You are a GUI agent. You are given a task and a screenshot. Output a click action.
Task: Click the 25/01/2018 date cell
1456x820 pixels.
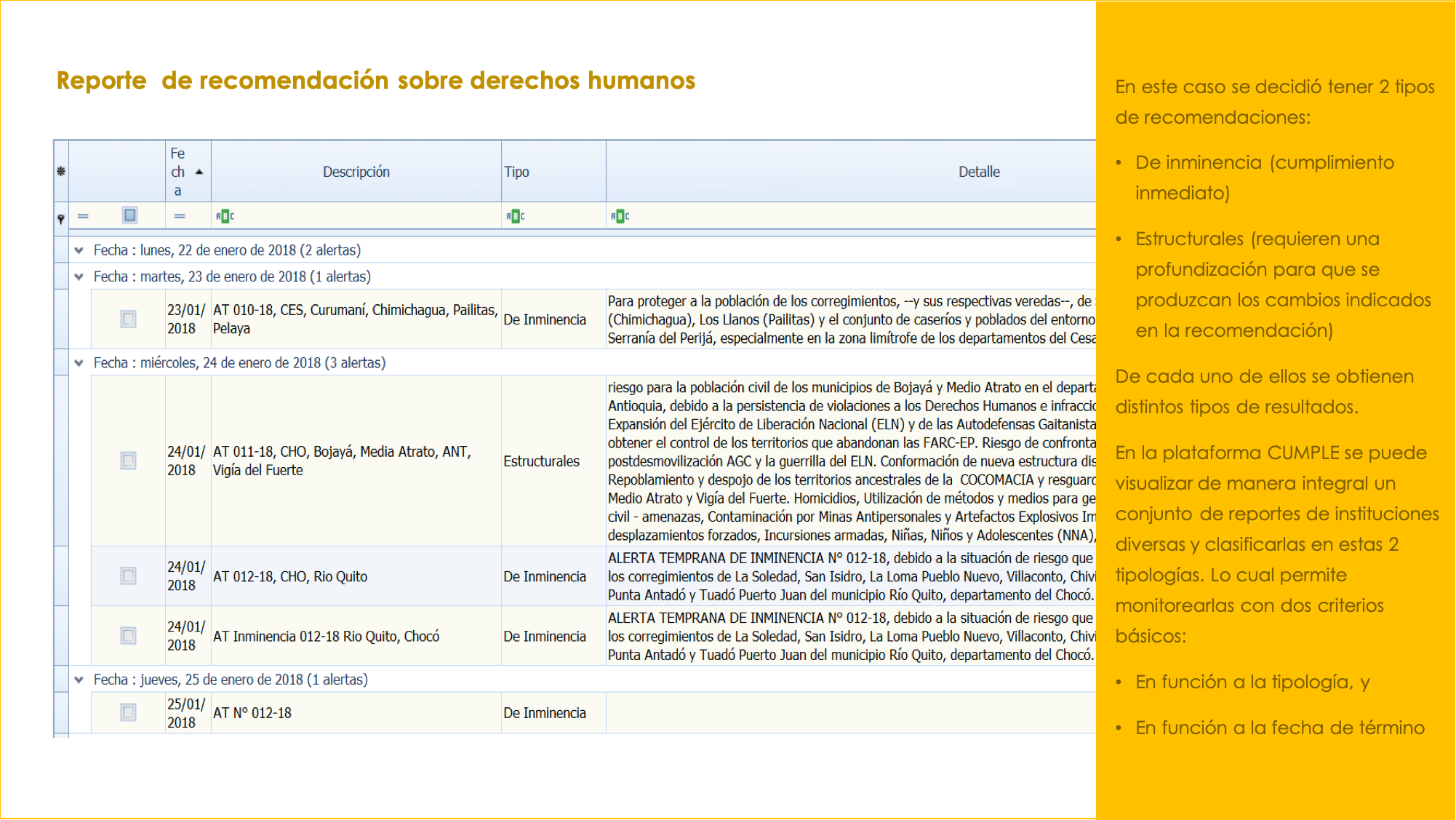tap(188, 713)
